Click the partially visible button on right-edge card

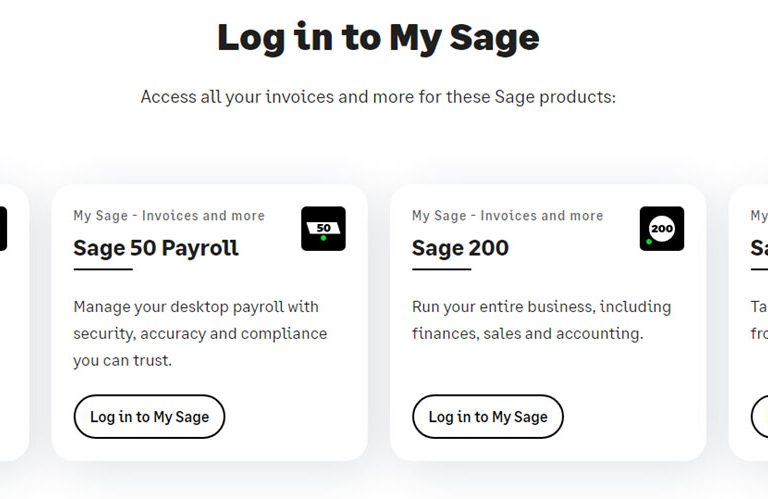pyautogui.click(x=760, y=417)
